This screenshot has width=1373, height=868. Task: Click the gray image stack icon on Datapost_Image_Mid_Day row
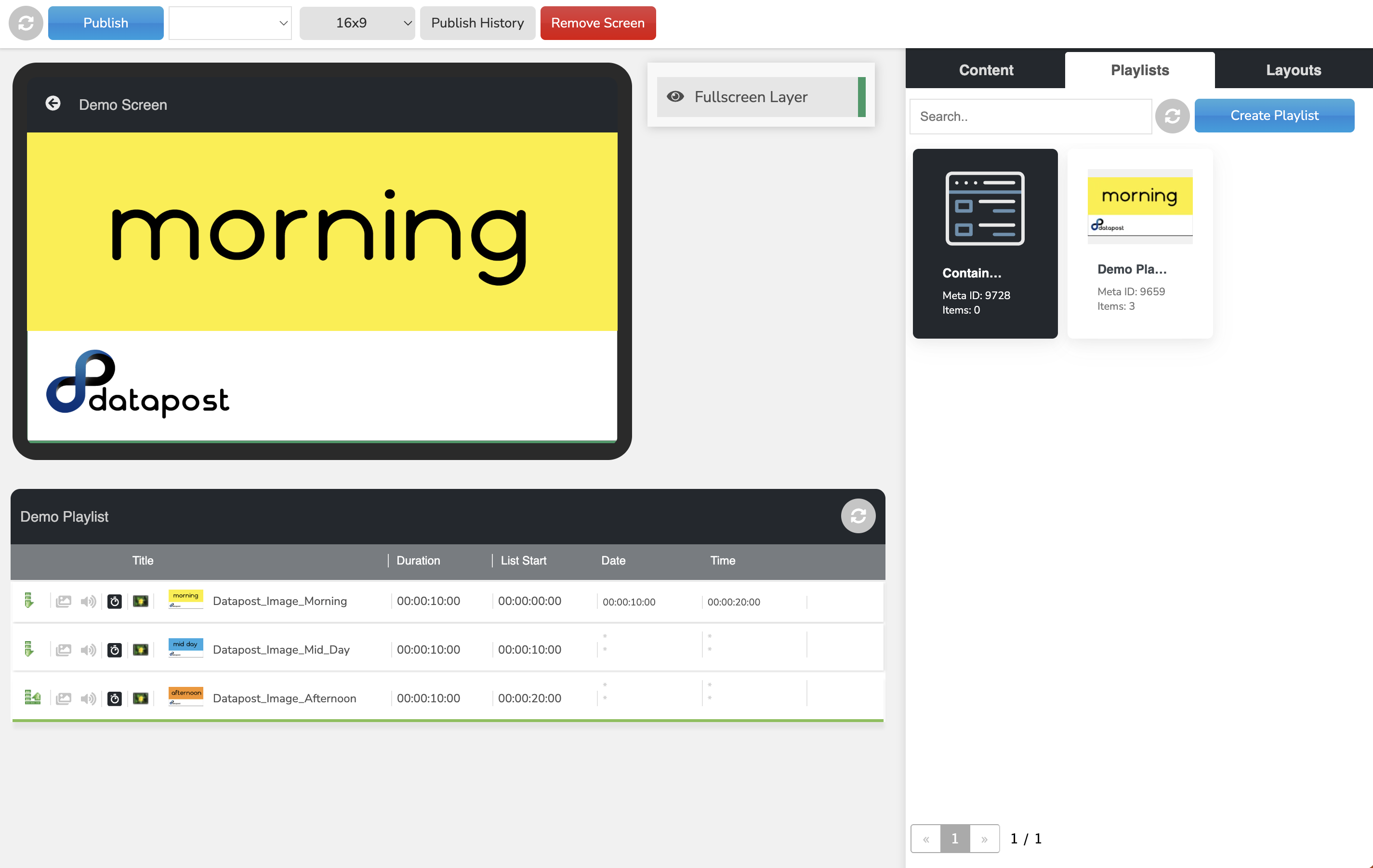[64, 650]
